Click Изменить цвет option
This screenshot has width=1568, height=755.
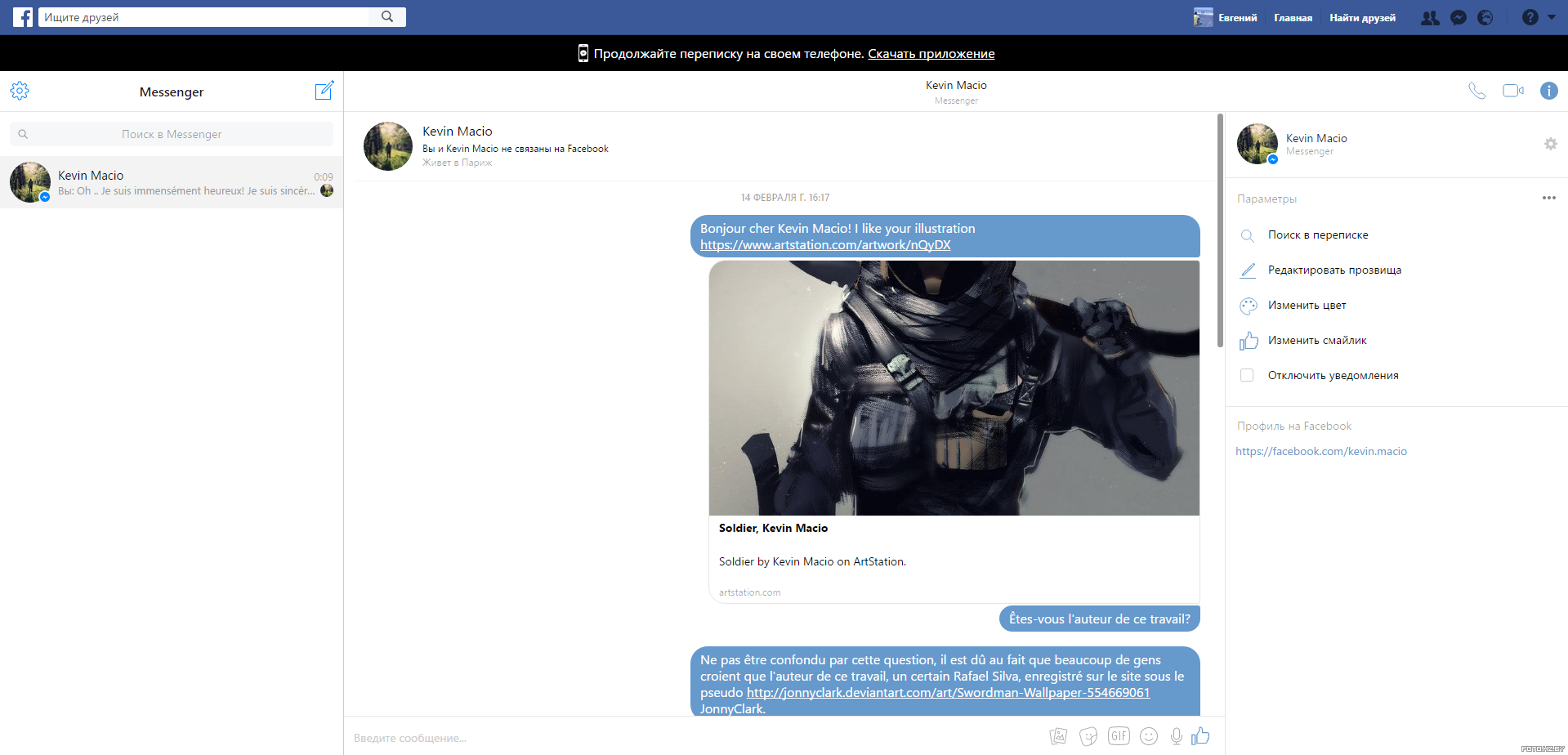(1307, 306)
